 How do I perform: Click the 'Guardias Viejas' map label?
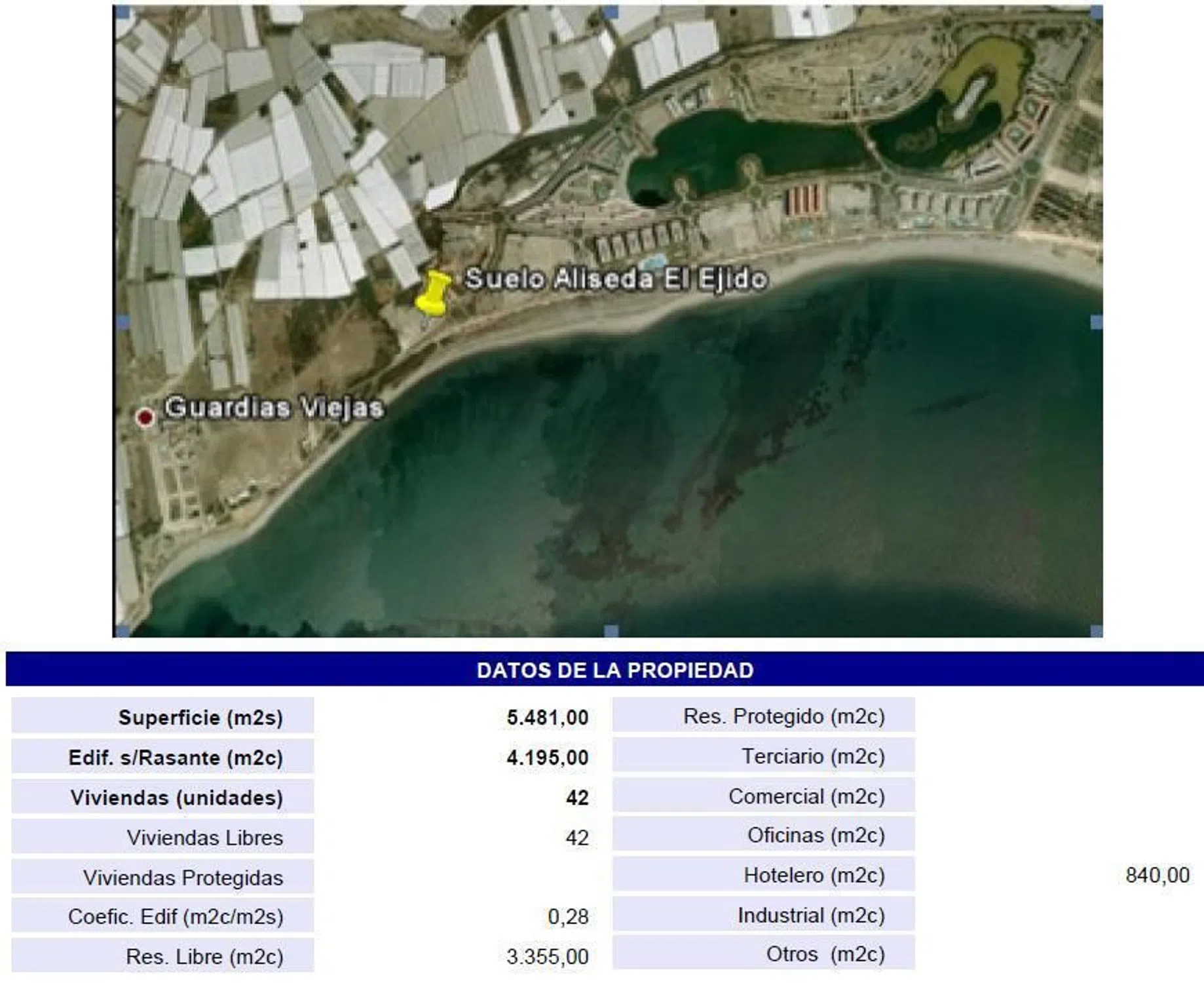coord(274,408)
